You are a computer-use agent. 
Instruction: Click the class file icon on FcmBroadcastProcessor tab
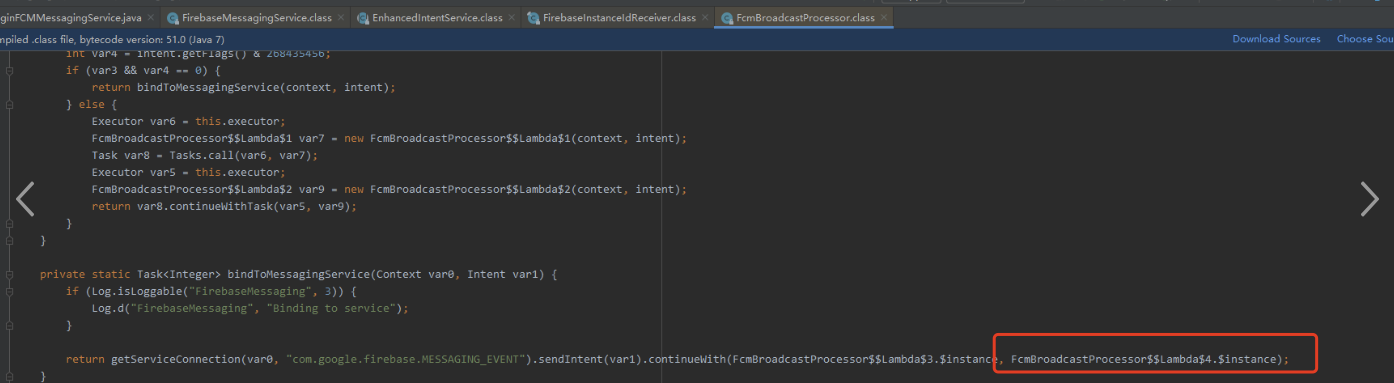tap(727, 18)
